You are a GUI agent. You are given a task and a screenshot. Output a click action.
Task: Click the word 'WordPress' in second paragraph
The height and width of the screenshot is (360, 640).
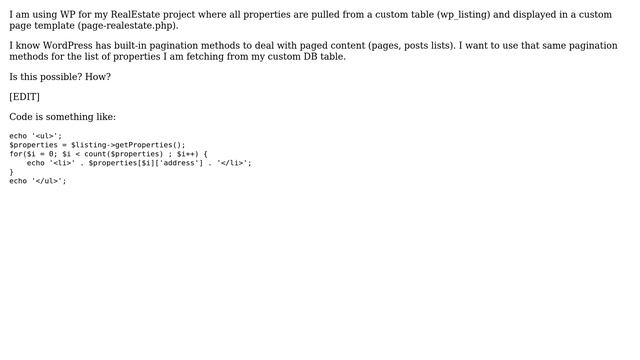click(67, 45)
